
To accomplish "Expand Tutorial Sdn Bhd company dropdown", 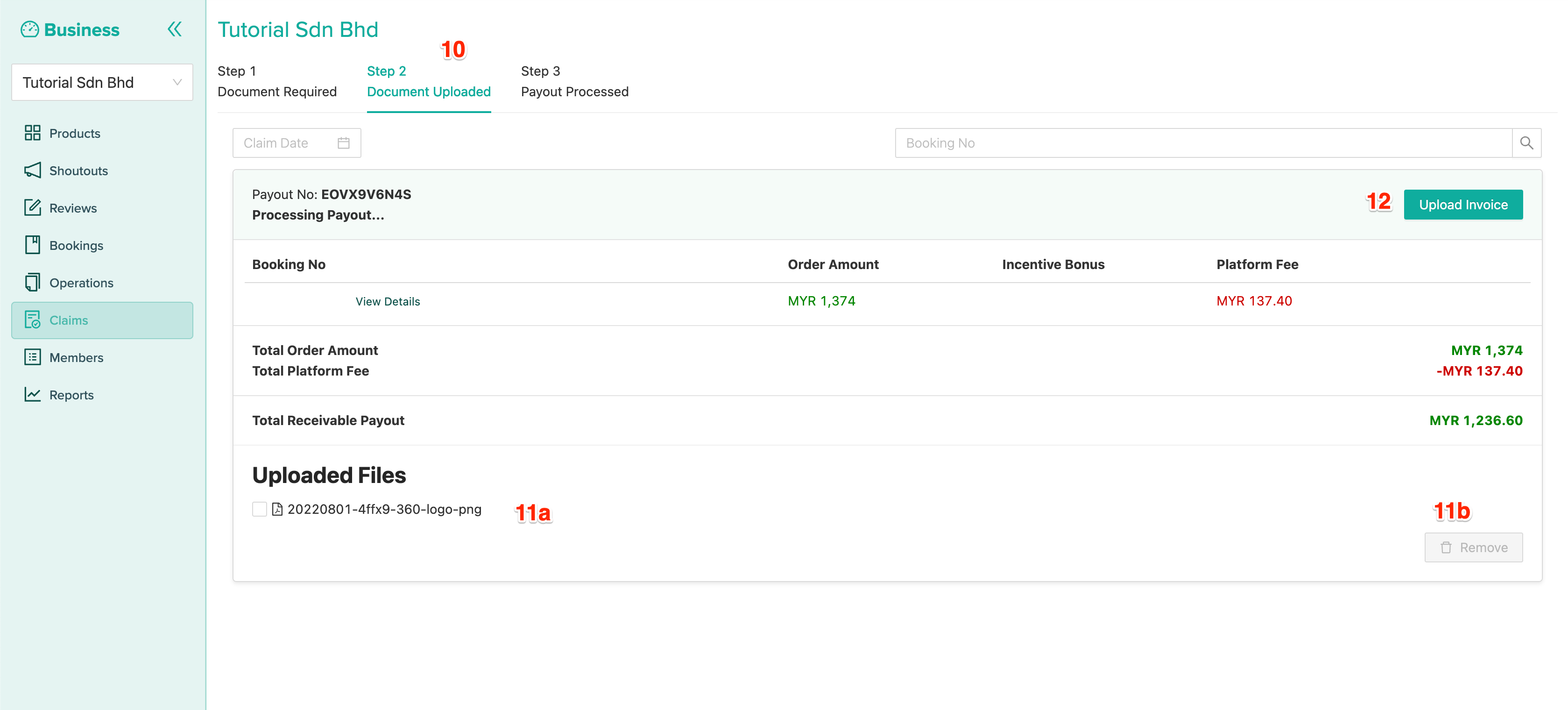I will click(102, 82).
